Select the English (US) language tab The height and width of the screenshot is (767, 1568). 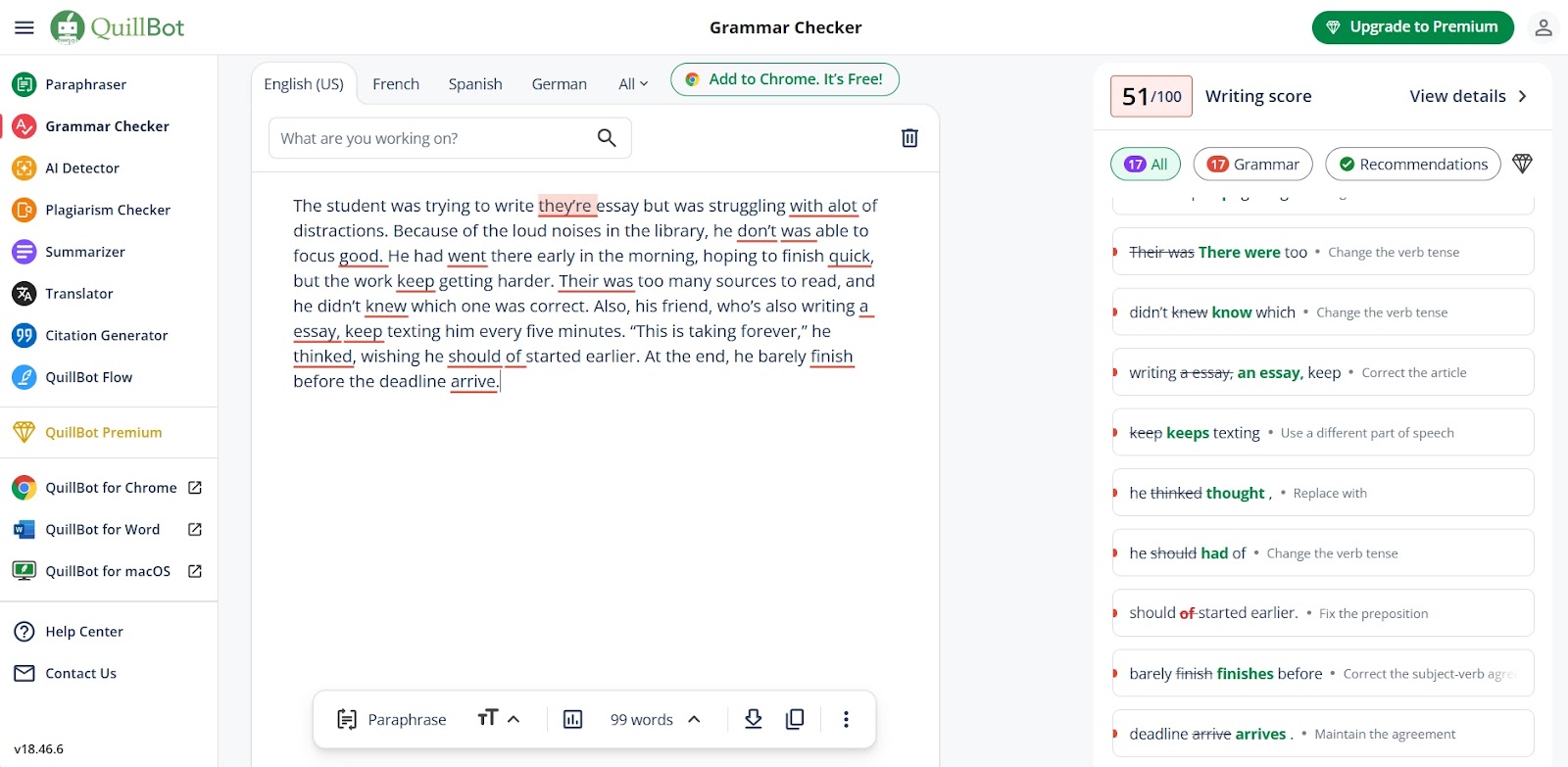304,84
